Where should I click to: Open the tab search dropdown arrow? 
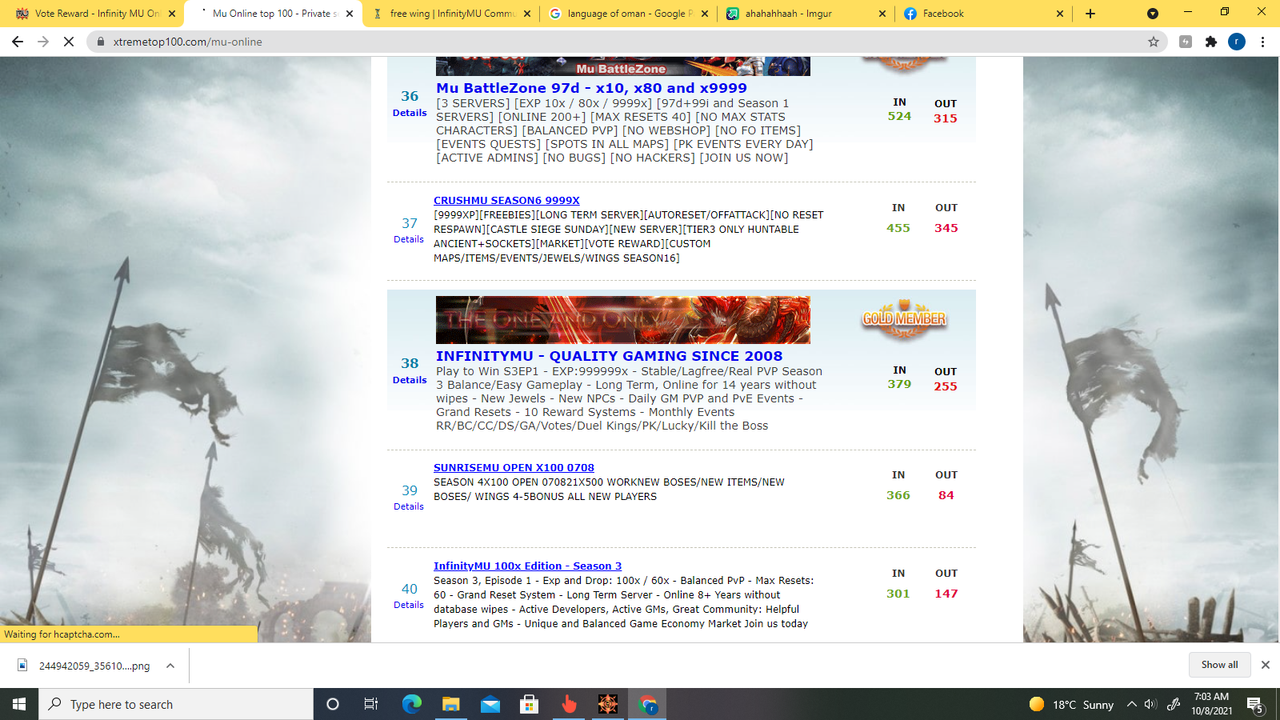click(1152, 14)
